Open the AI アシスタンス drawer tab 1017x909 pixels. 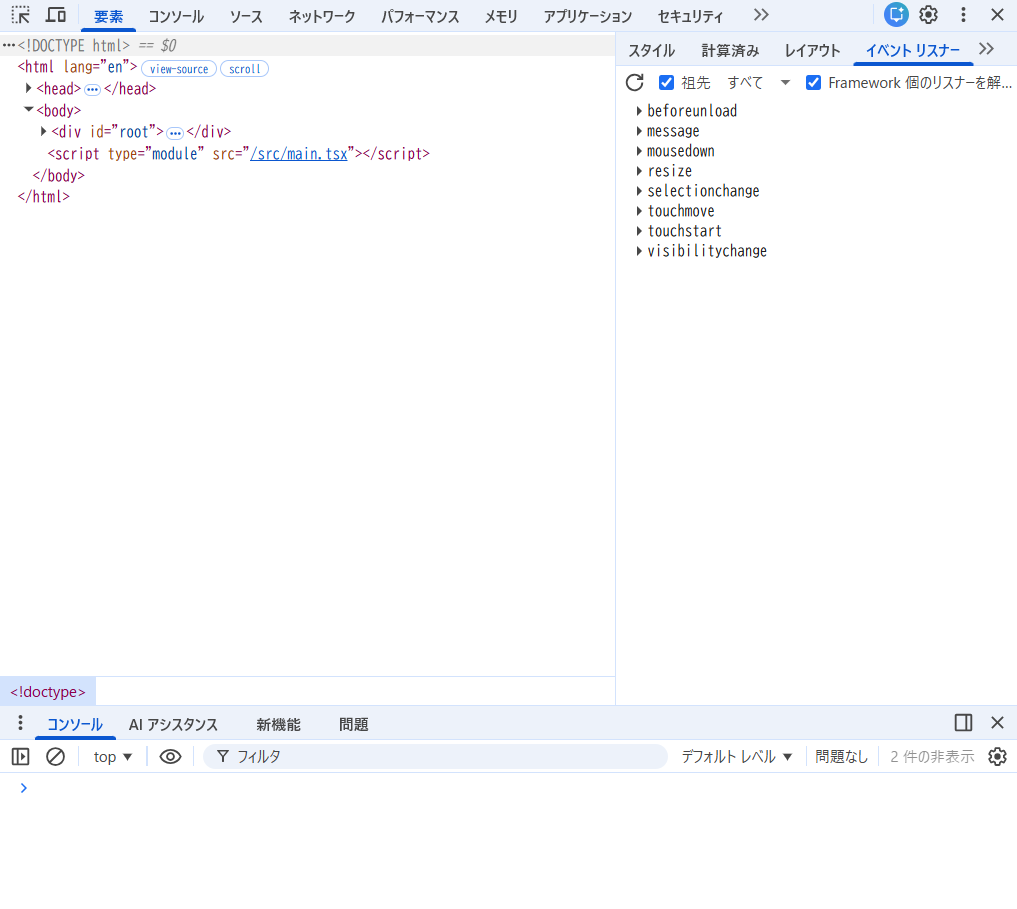click(x=173, y=724)
